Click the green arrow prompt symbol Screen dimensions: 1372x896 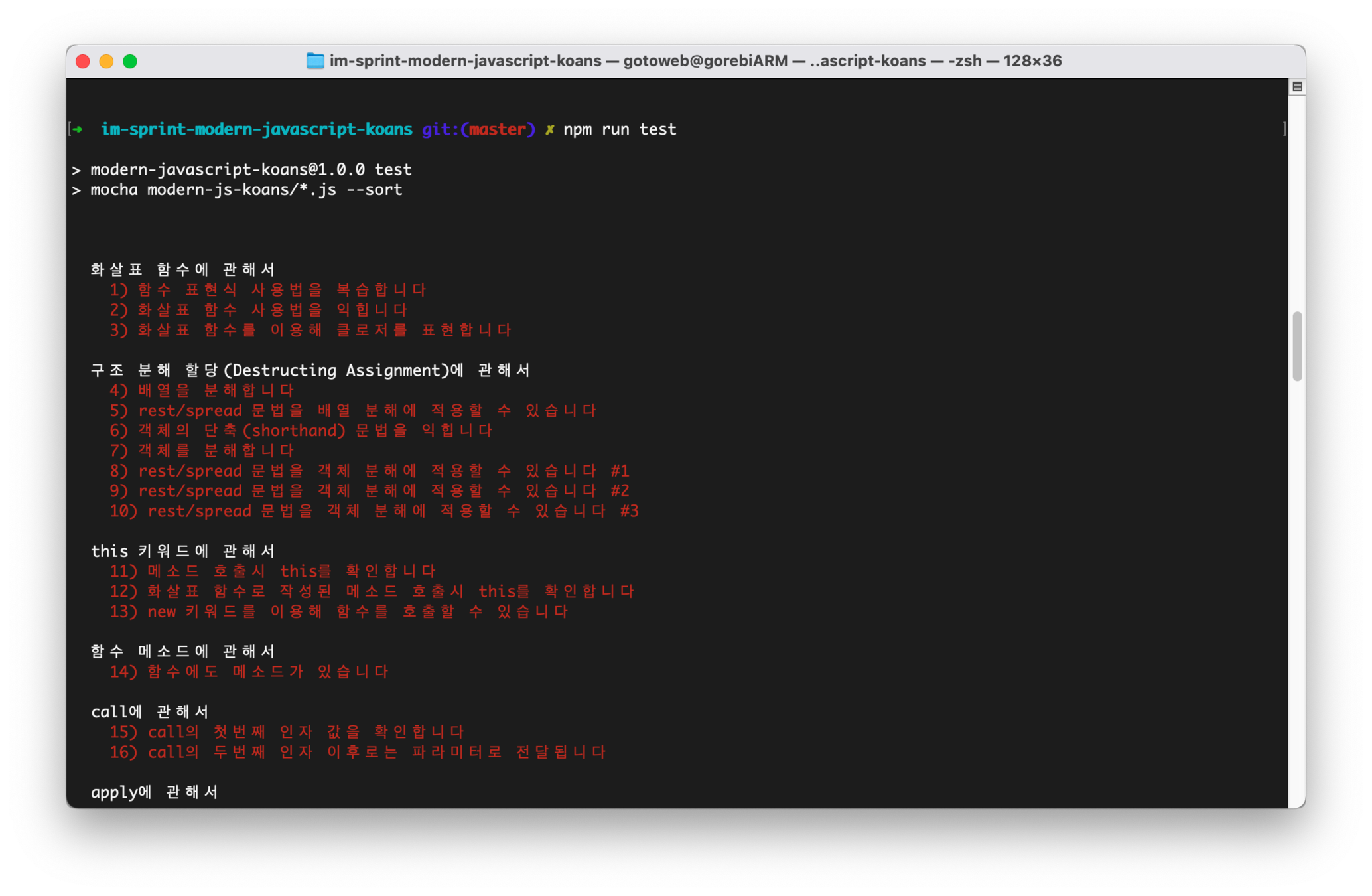[78, 129]
